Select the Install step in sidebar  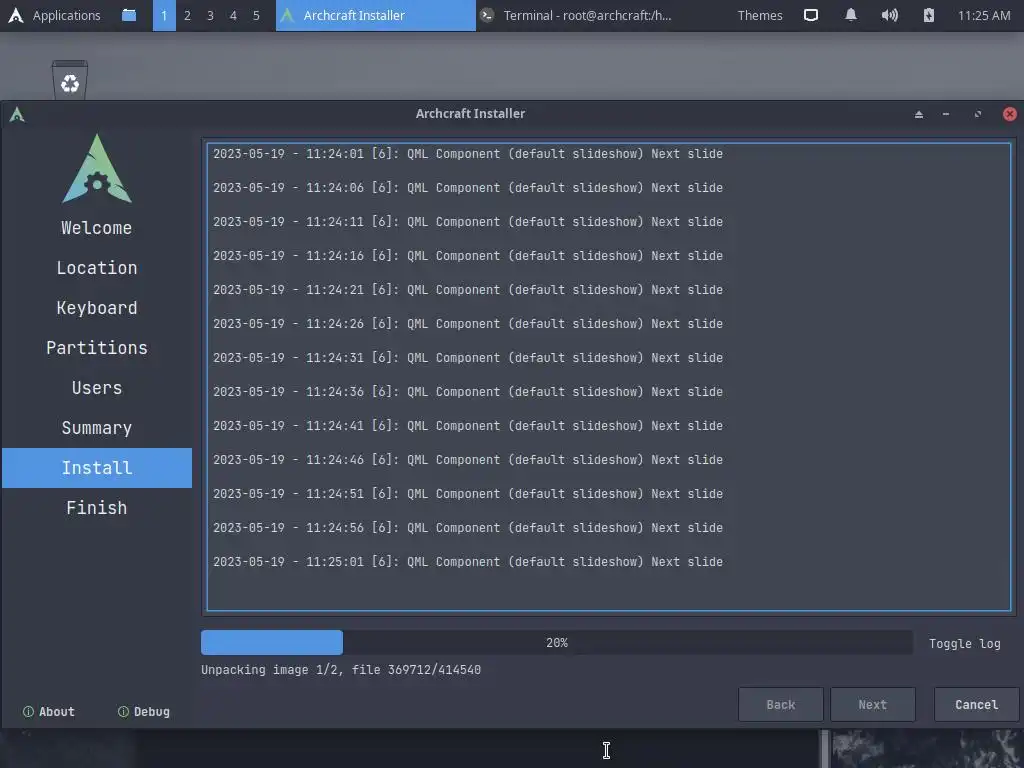pyautogui.click(x=97, y=468)
